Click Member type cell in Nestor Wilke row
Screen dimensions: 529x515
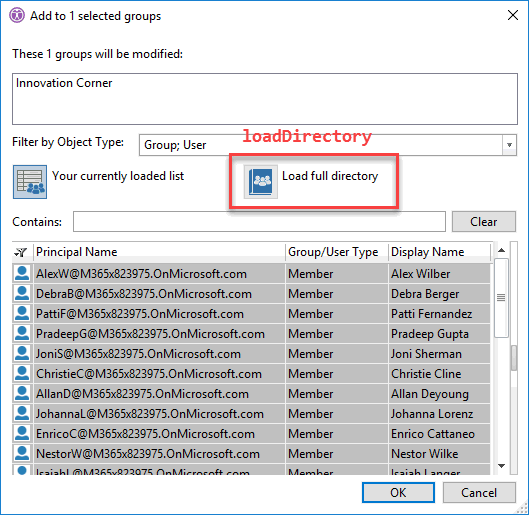[x=337, y=453]
